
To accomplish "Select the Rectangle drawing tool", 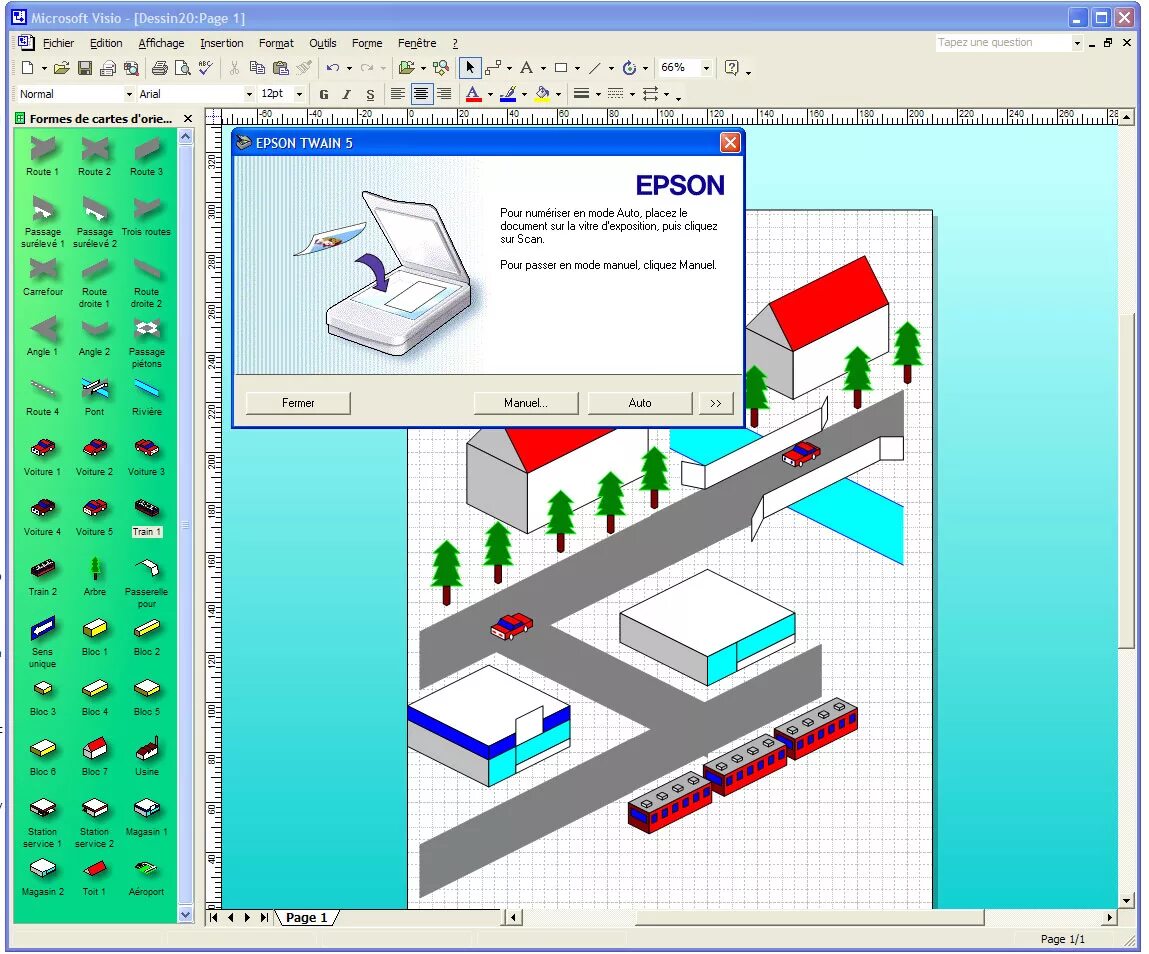I will [562, 67].
